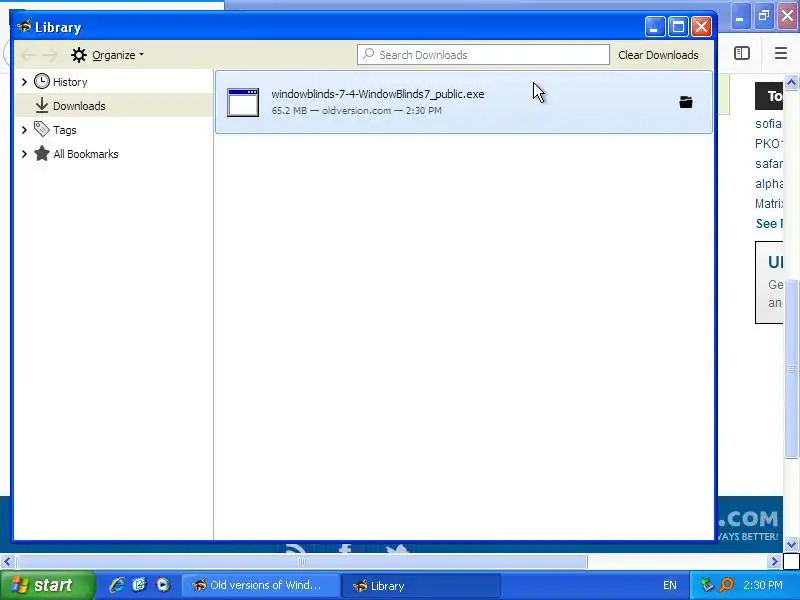Click the EN language indicator

coord(669,585)
